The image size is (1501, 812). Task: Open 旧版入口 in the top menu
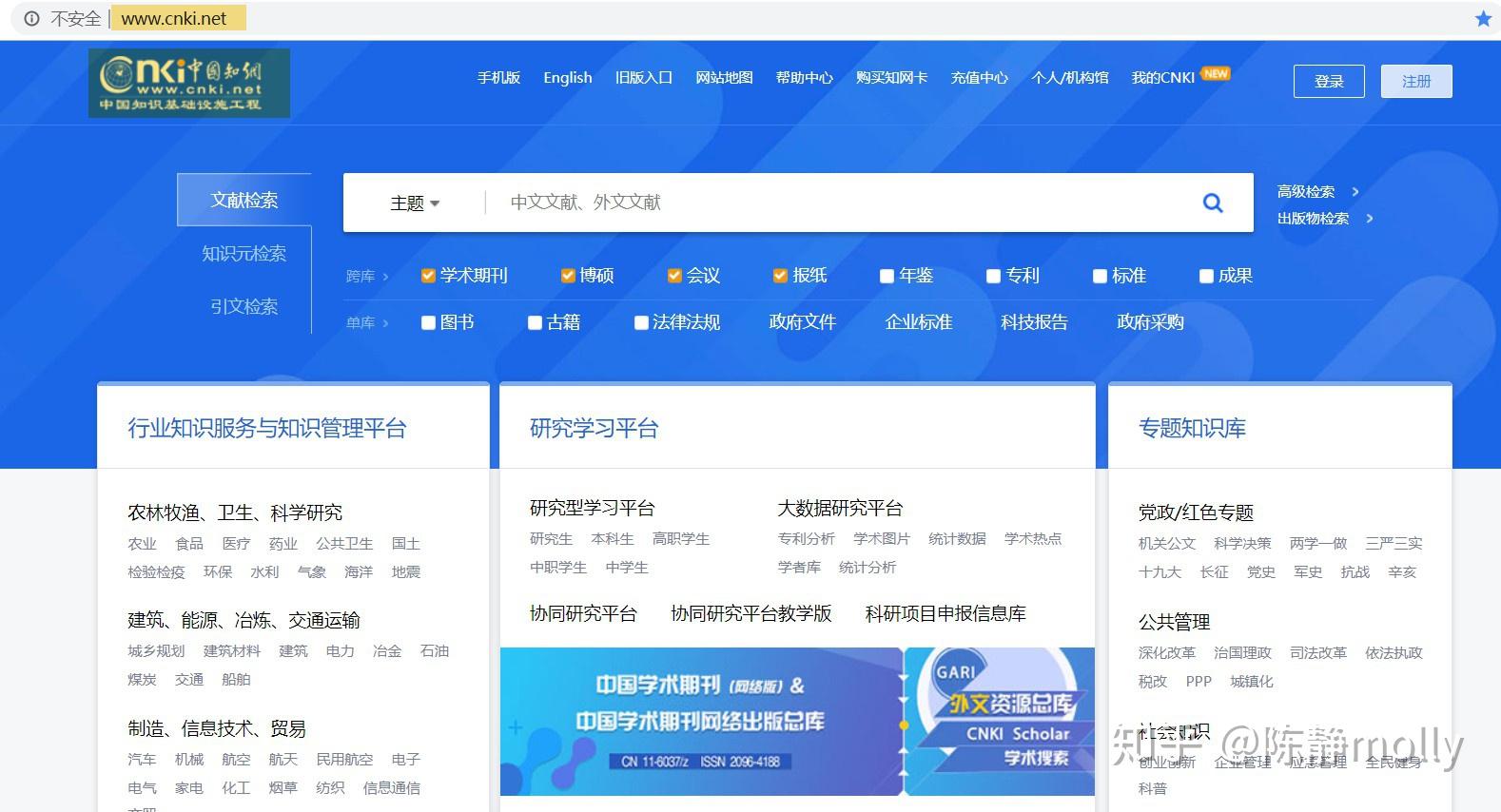[644, 78]
